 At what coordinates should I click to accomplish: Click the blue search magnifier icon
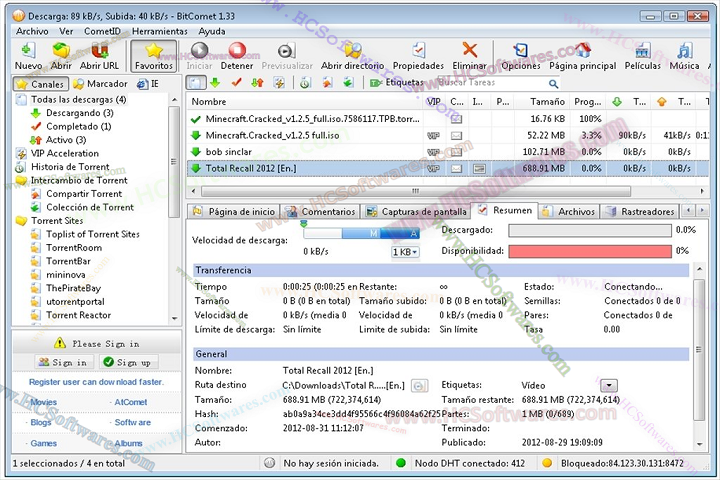tap(553, 84)
